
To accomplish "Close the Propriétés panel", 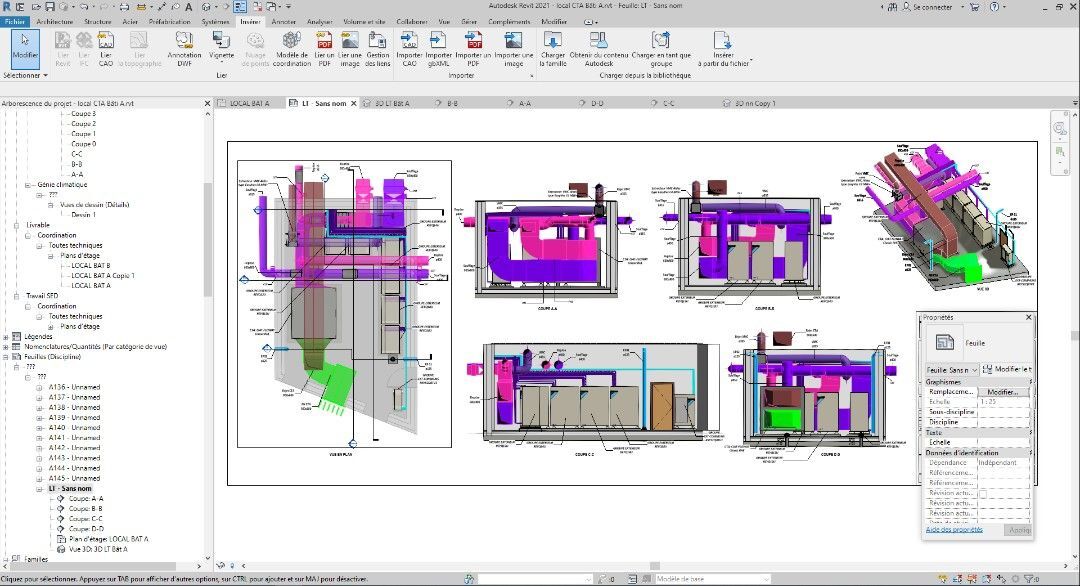I will [x=1028, y=317].
